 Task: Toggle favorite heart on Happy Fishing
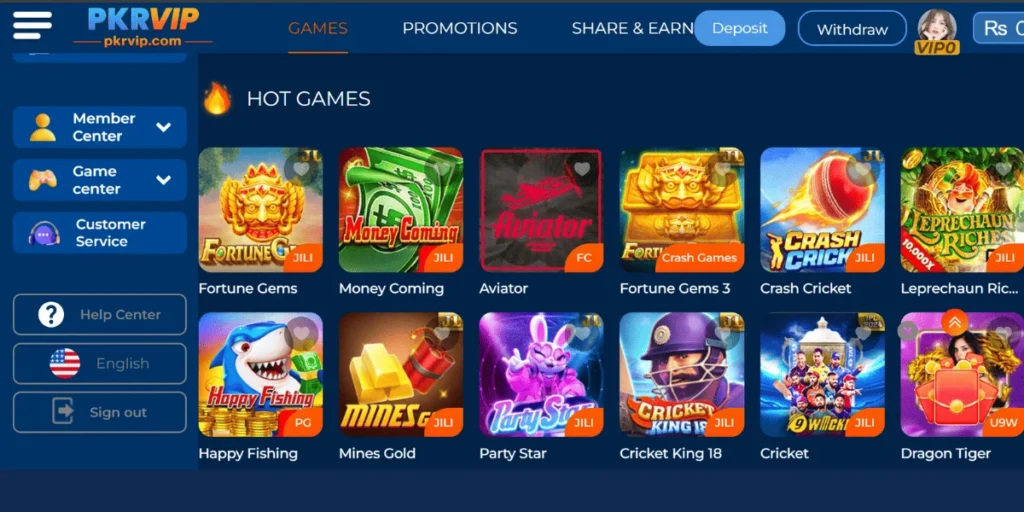301,334
